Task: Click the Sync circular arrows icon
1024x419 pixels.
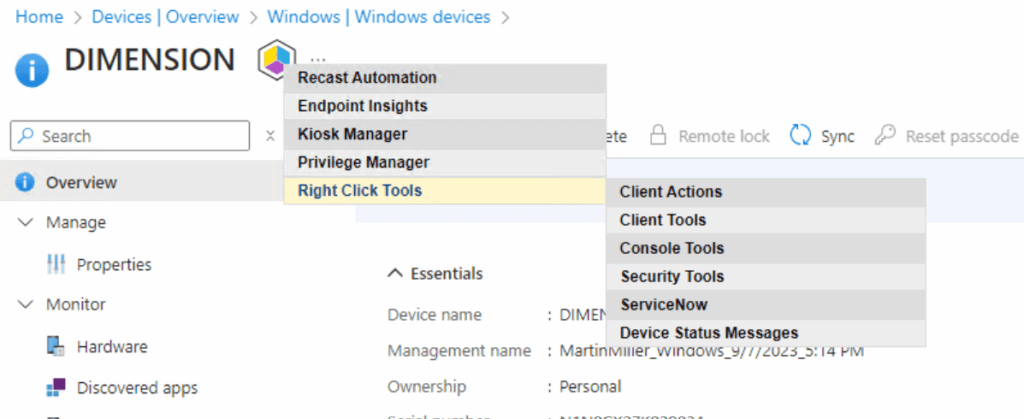Action: point(800,136)
